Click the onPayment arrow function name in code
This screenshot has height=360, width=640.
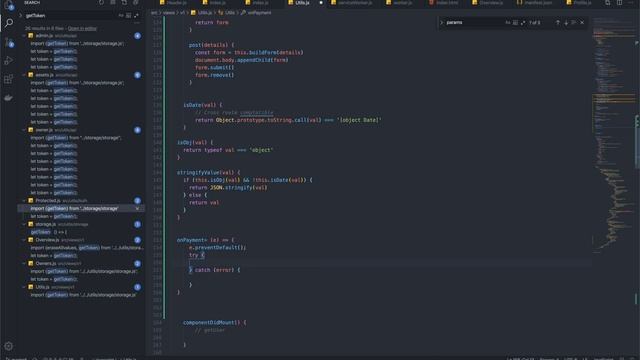(192, 240)
